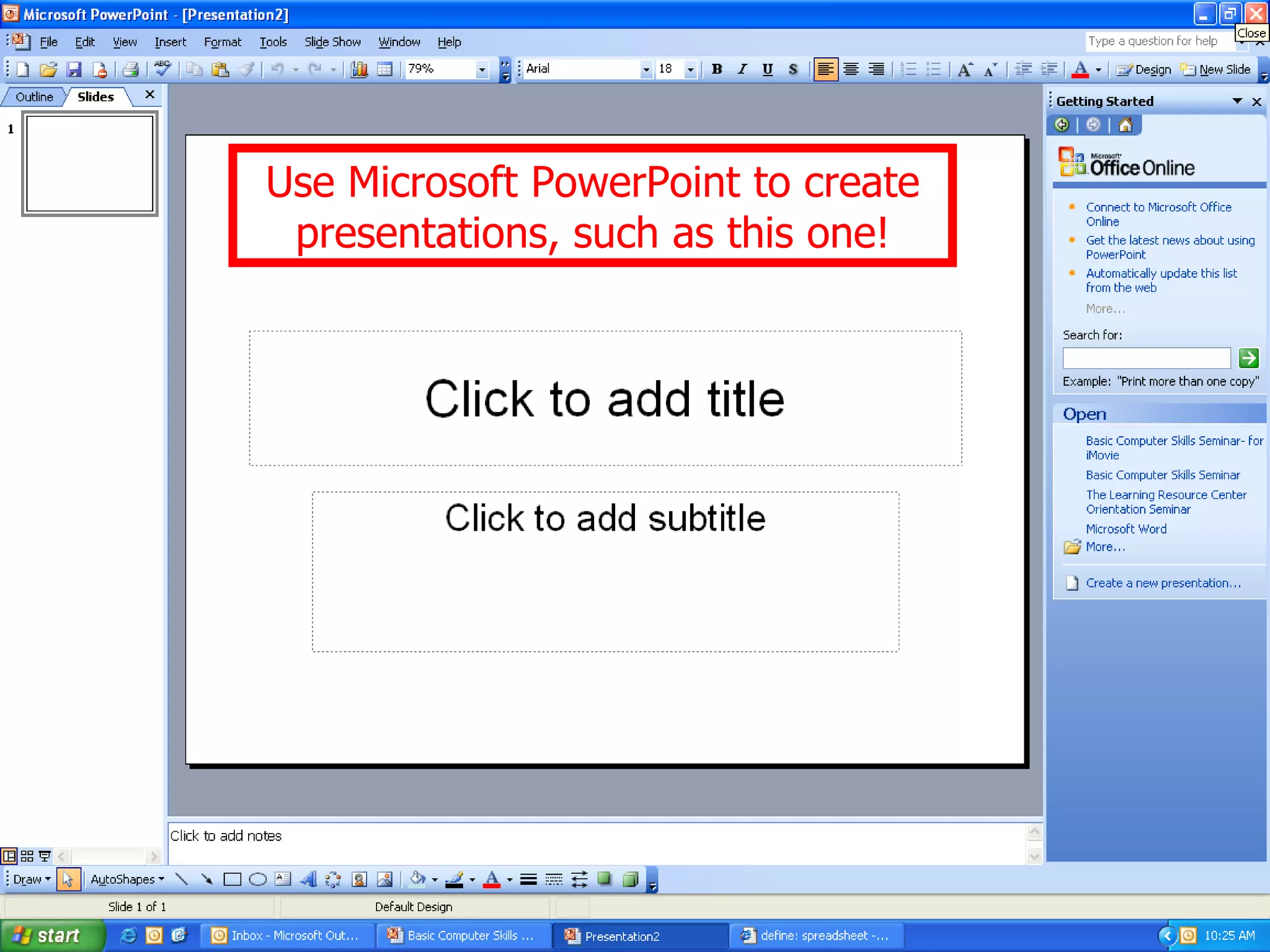Click the 3-D Style icon
The height and width of the screenshot is (952, 1270).
(x=630, y=879)
